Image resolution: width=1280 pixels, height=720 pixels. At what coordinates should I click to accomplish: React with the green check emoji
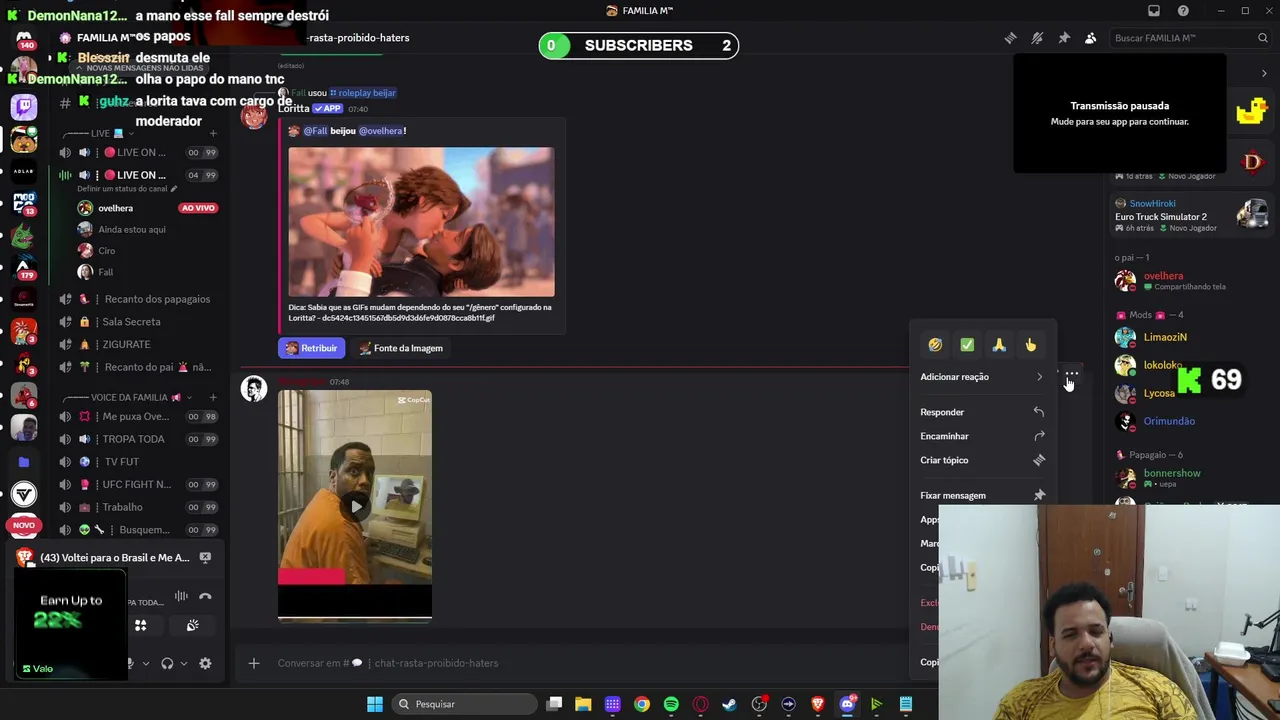(x=967, y=345)
